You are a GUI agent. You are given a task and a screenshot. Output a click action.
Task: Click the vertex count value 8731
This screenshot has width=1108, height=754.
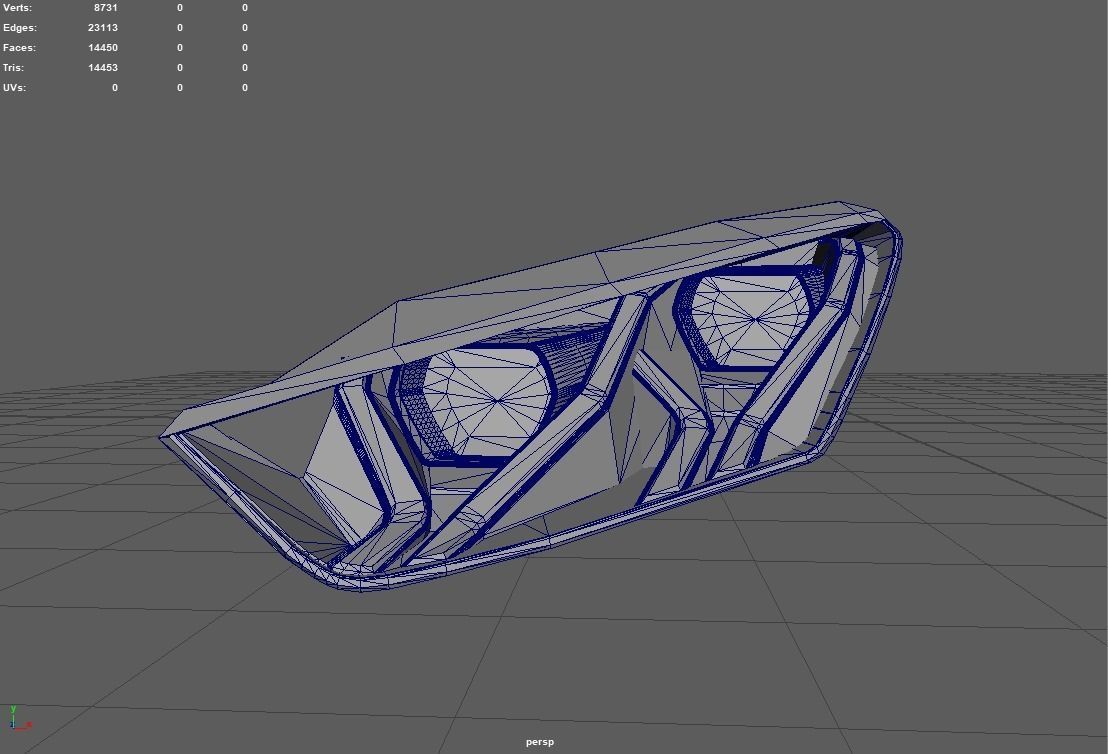point(106,8)
